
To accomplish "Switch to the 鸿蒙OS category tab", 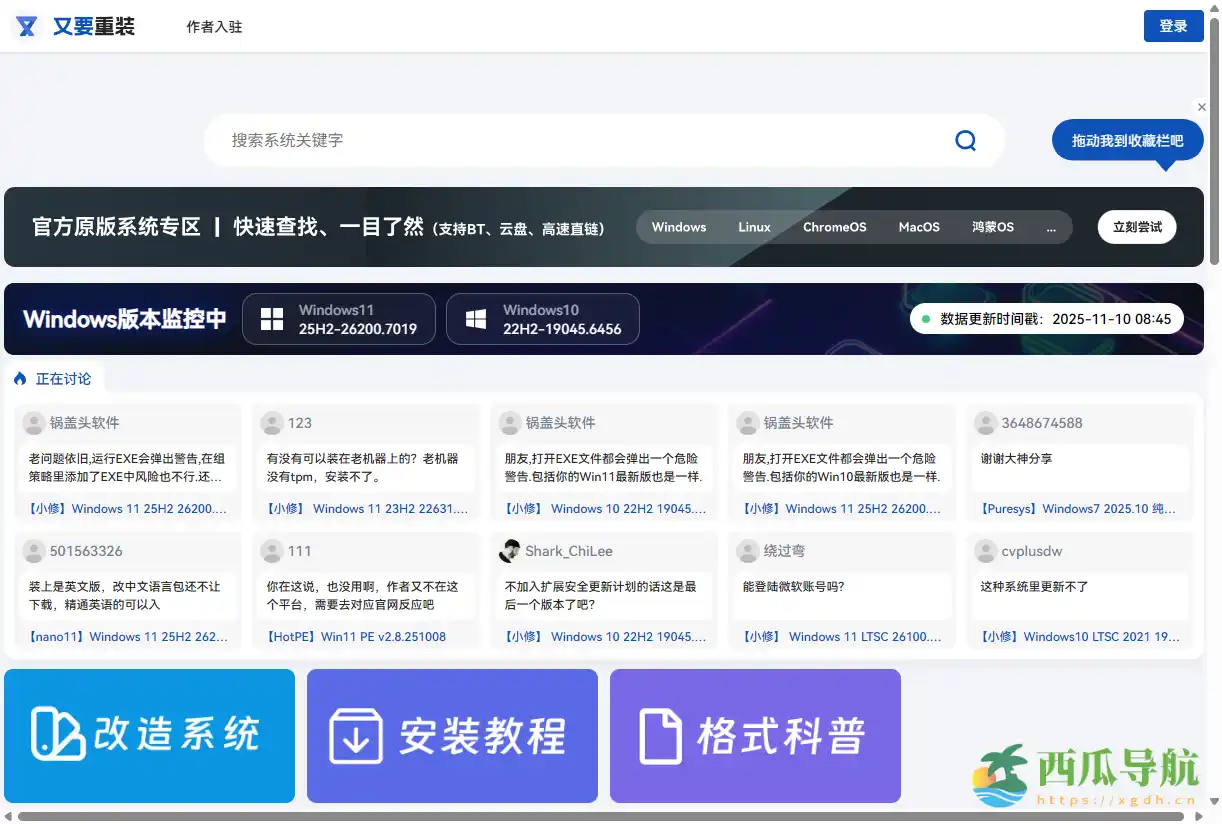I will [992, 227].
